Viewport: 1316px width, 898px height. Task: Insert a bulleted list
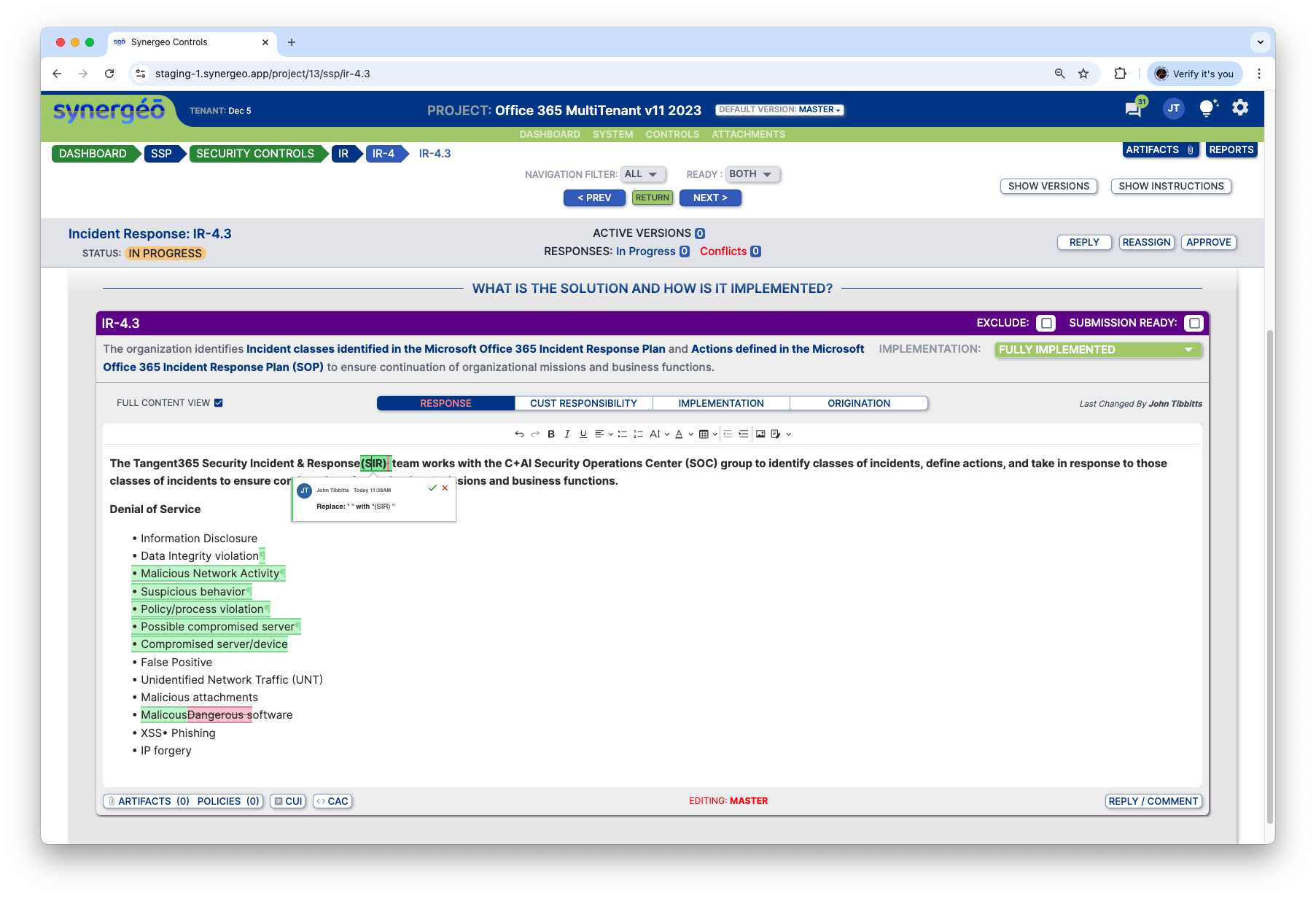(x=623, y=434)
